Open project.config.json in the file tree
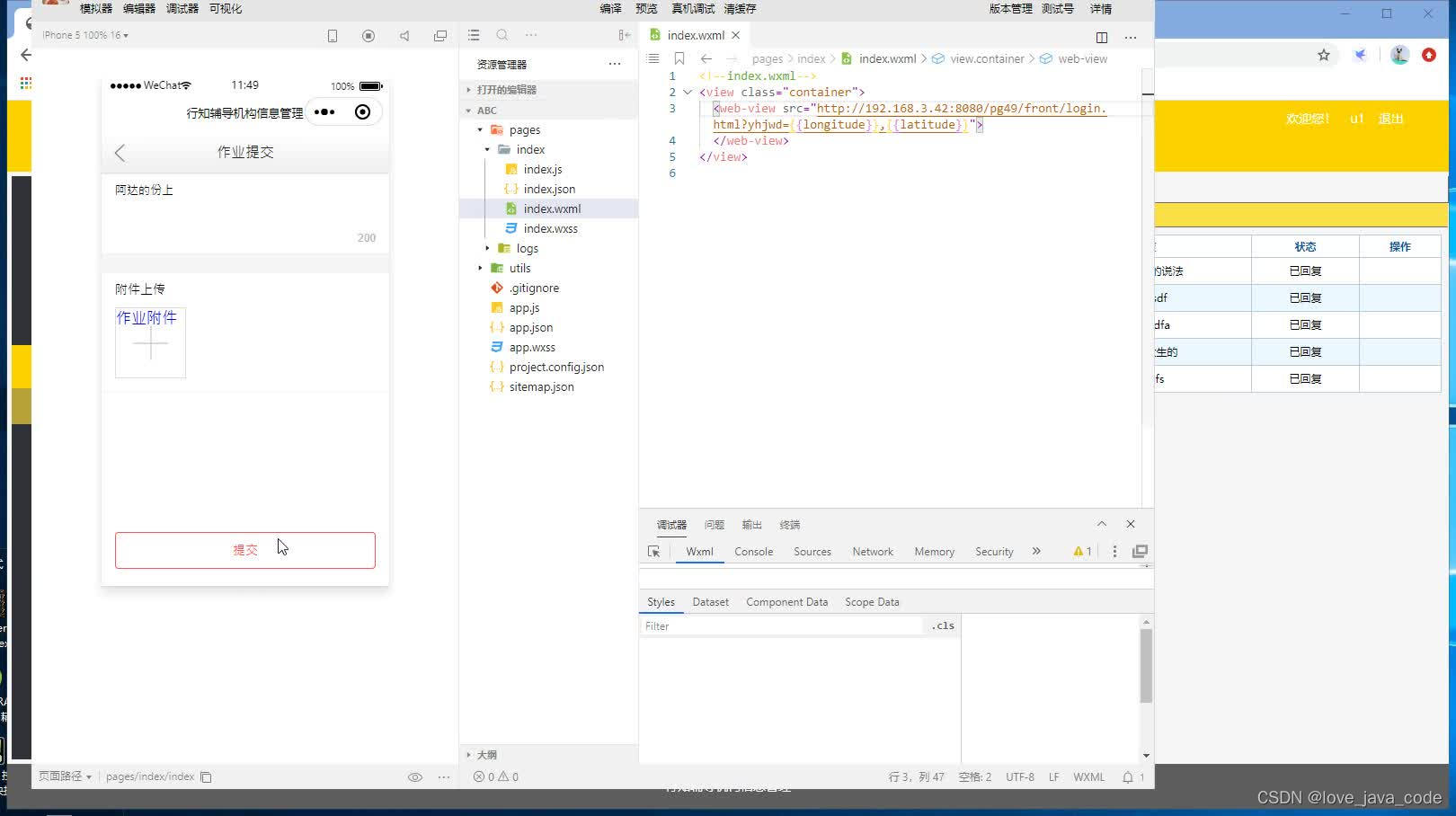 pyautogui.click(x=556, y=368)
